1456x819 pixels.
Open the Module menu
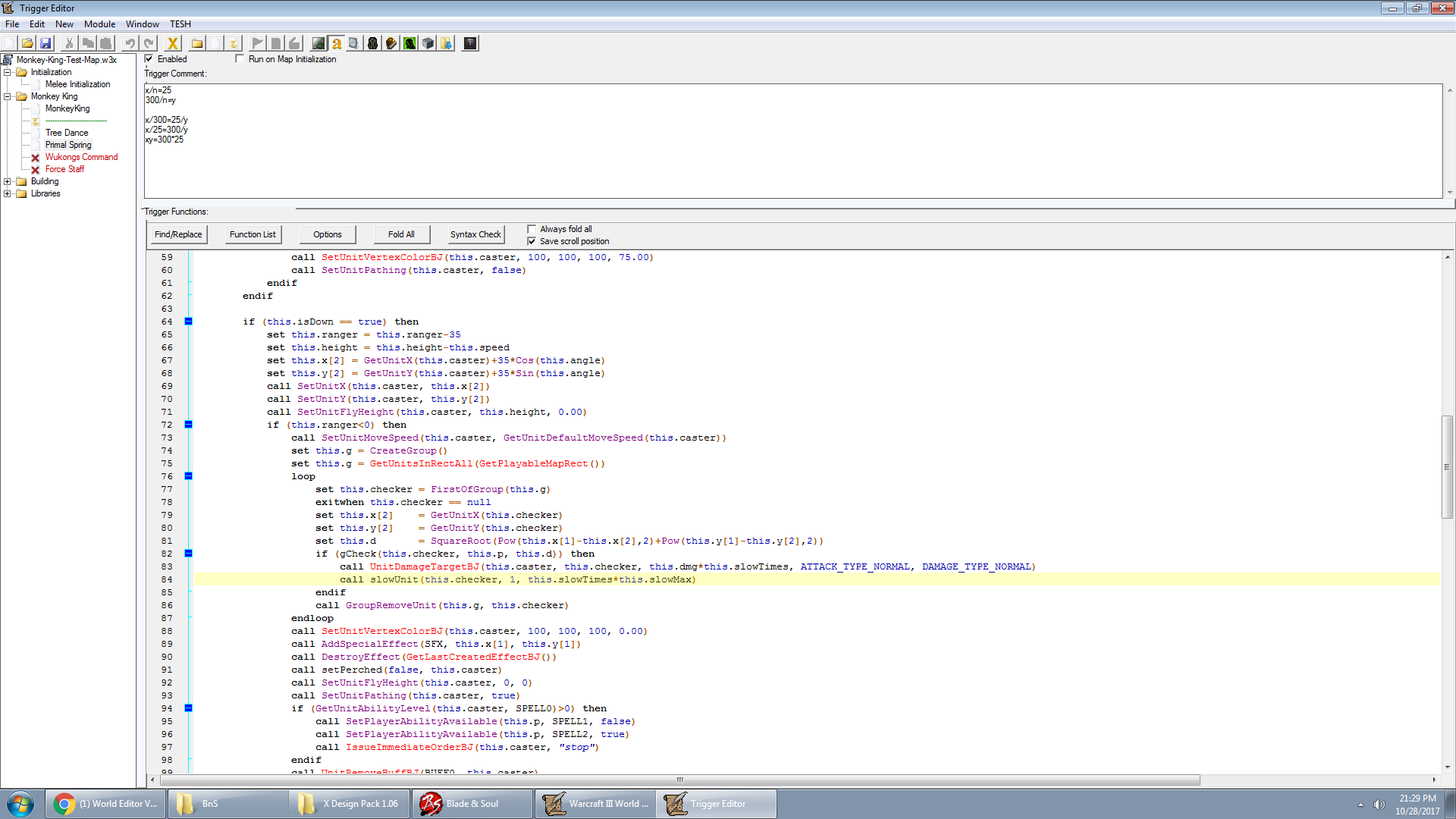pyautogui.click(x=99, y=24)
